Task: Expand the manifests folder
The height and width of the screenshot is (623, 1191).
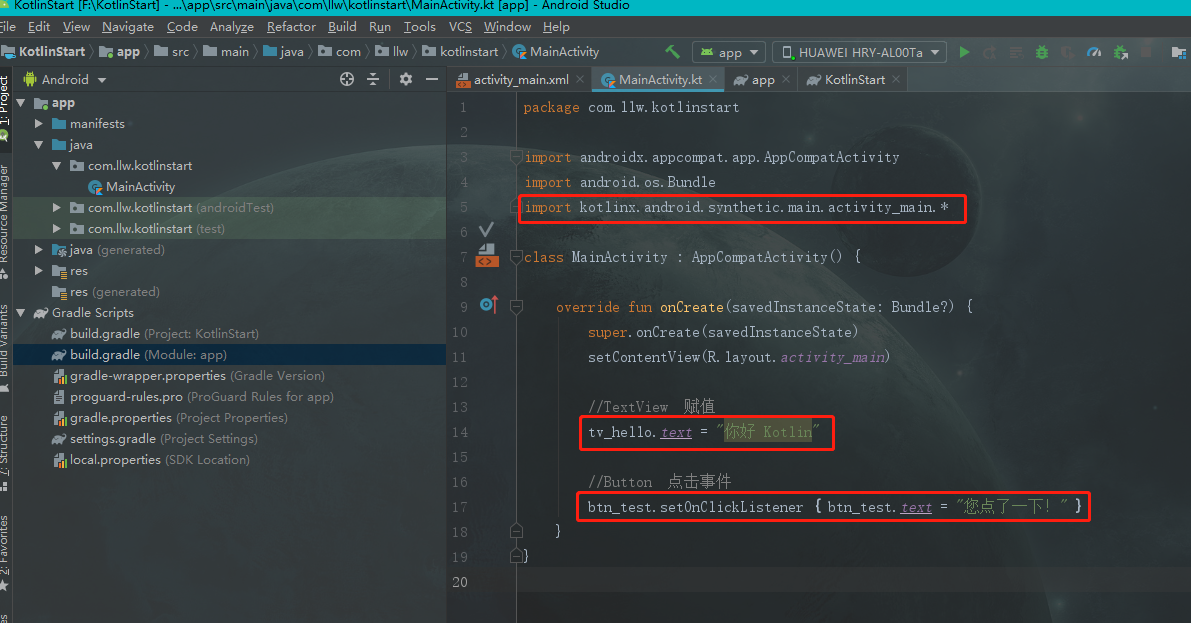Action: [39, 123]
